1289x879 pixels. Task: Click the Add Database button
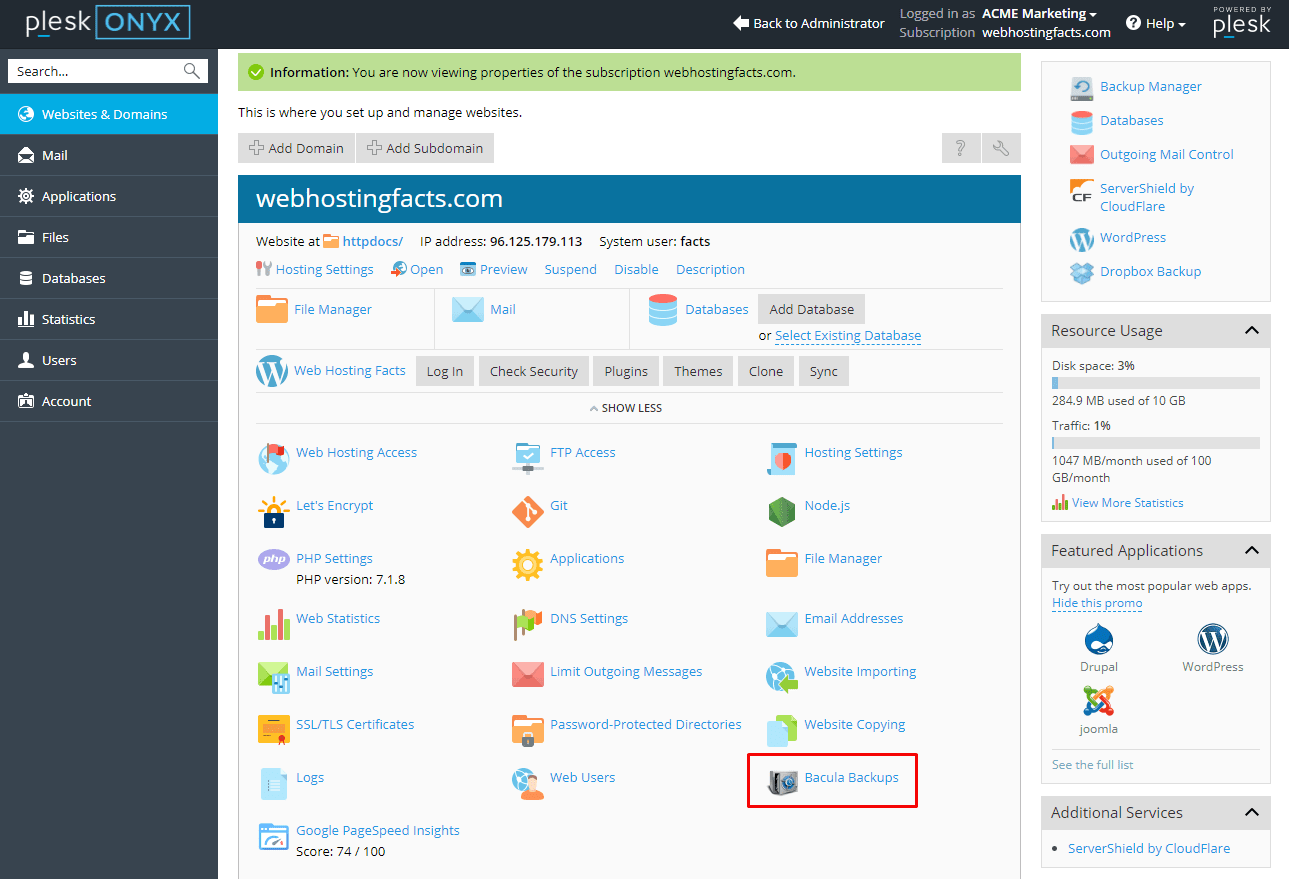click(x=812, y=309)
